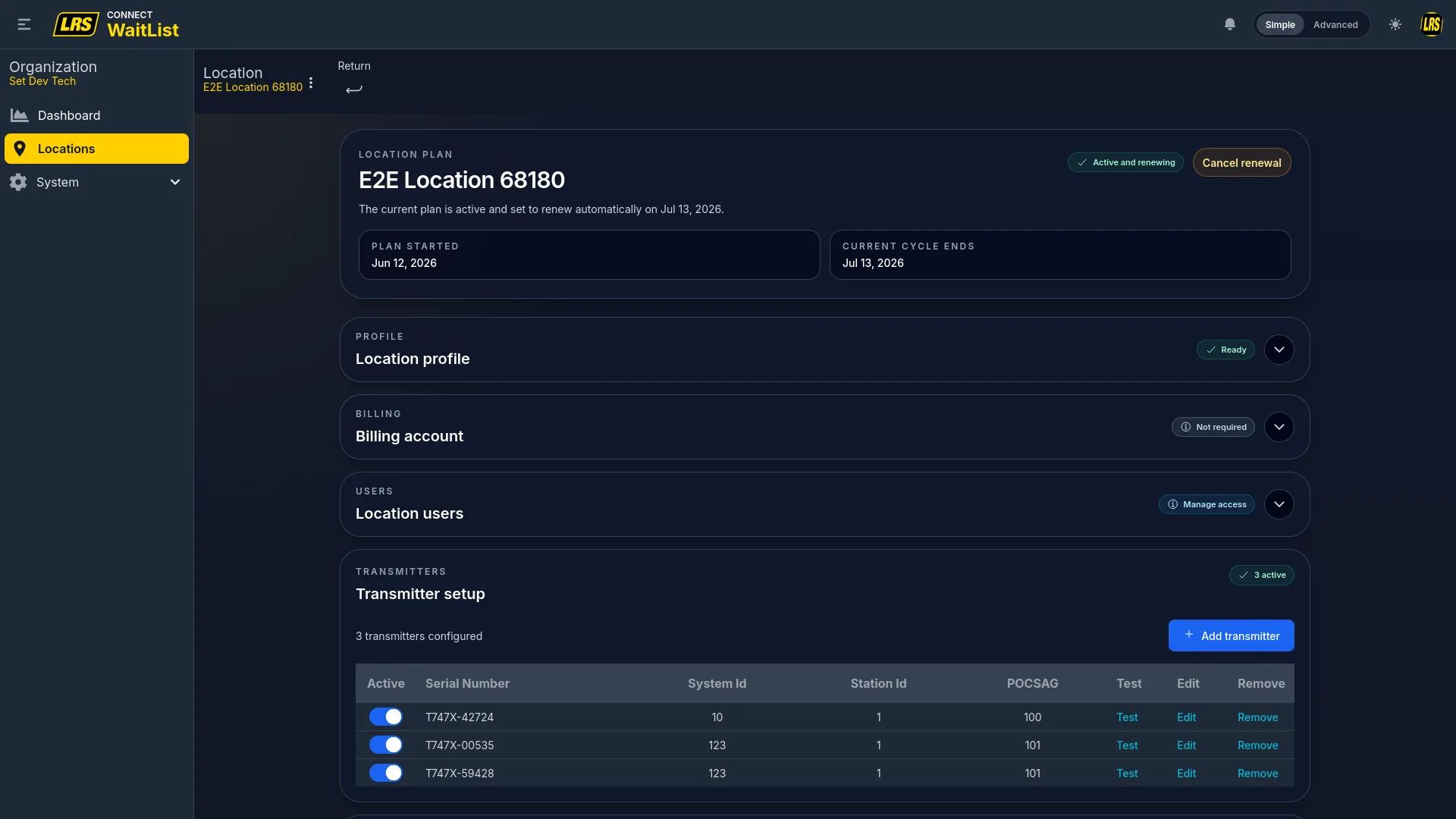This screenshot has height=819, width=1456.
Task: Click the Ready status badge
Action: point(1225,350)
